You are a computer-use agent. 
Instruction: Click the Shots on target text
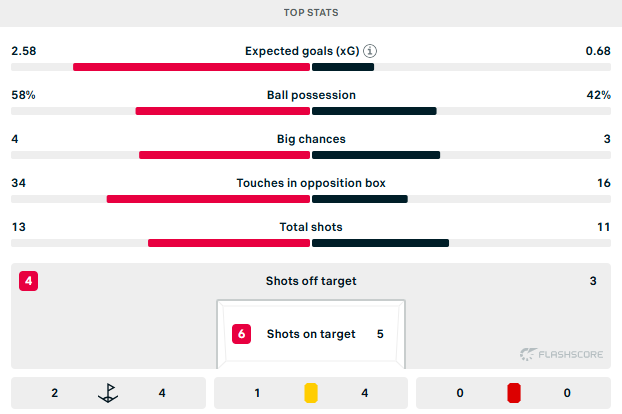tap(311, 334)
